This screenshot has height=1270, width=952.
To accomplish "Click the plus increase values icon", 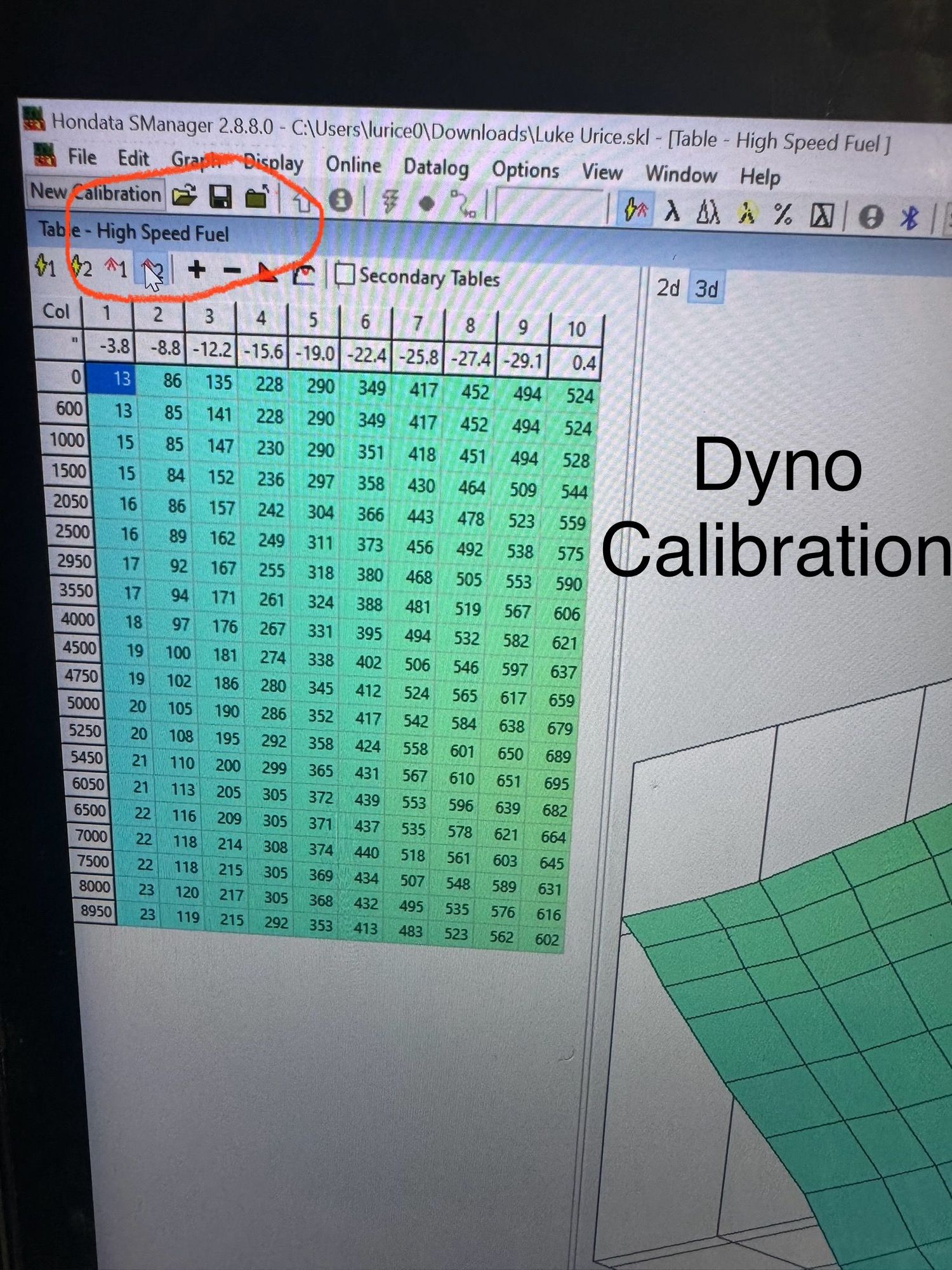I will [197, 270].
